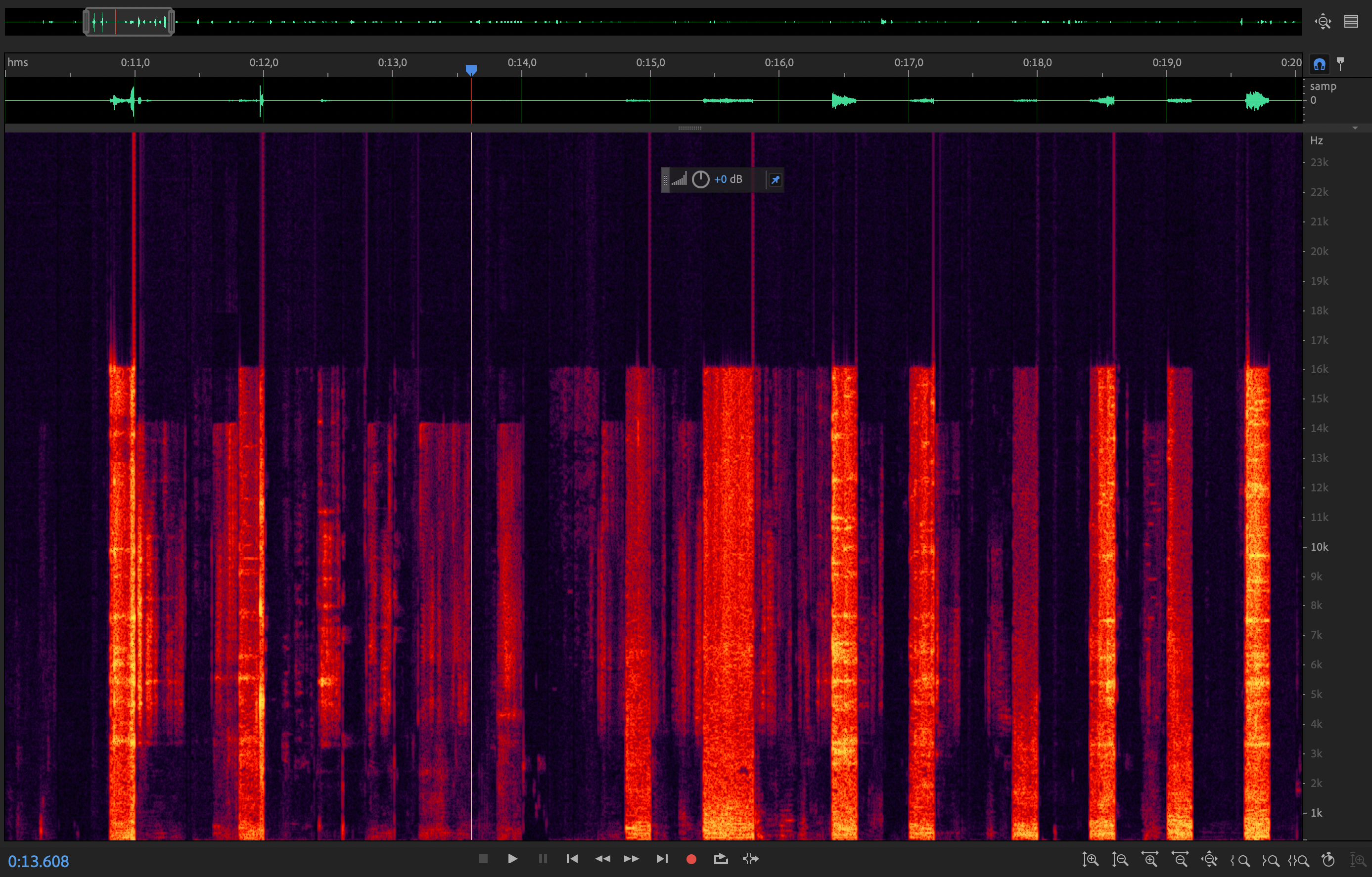This screenshot has width=1372, height=877.
Task: Click Zoom Out Full icon in bottom toolbar
Action: (1209, 859)
